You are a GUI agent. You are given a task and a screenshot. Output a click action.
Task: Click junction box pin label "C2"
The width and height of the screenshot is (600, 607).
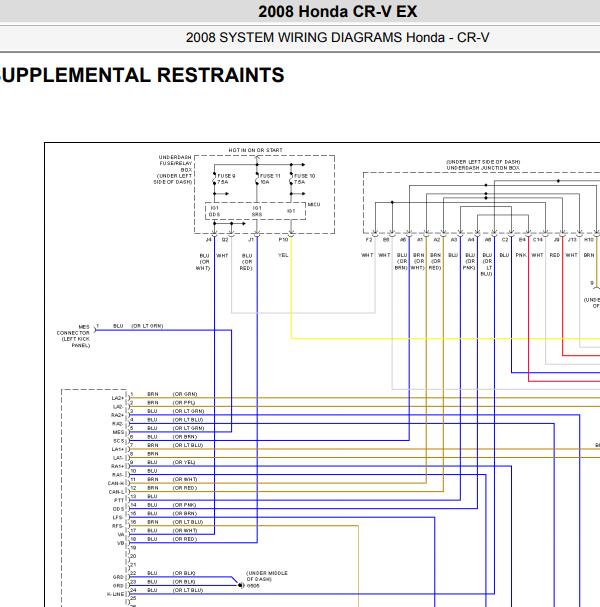coord(505,240)
